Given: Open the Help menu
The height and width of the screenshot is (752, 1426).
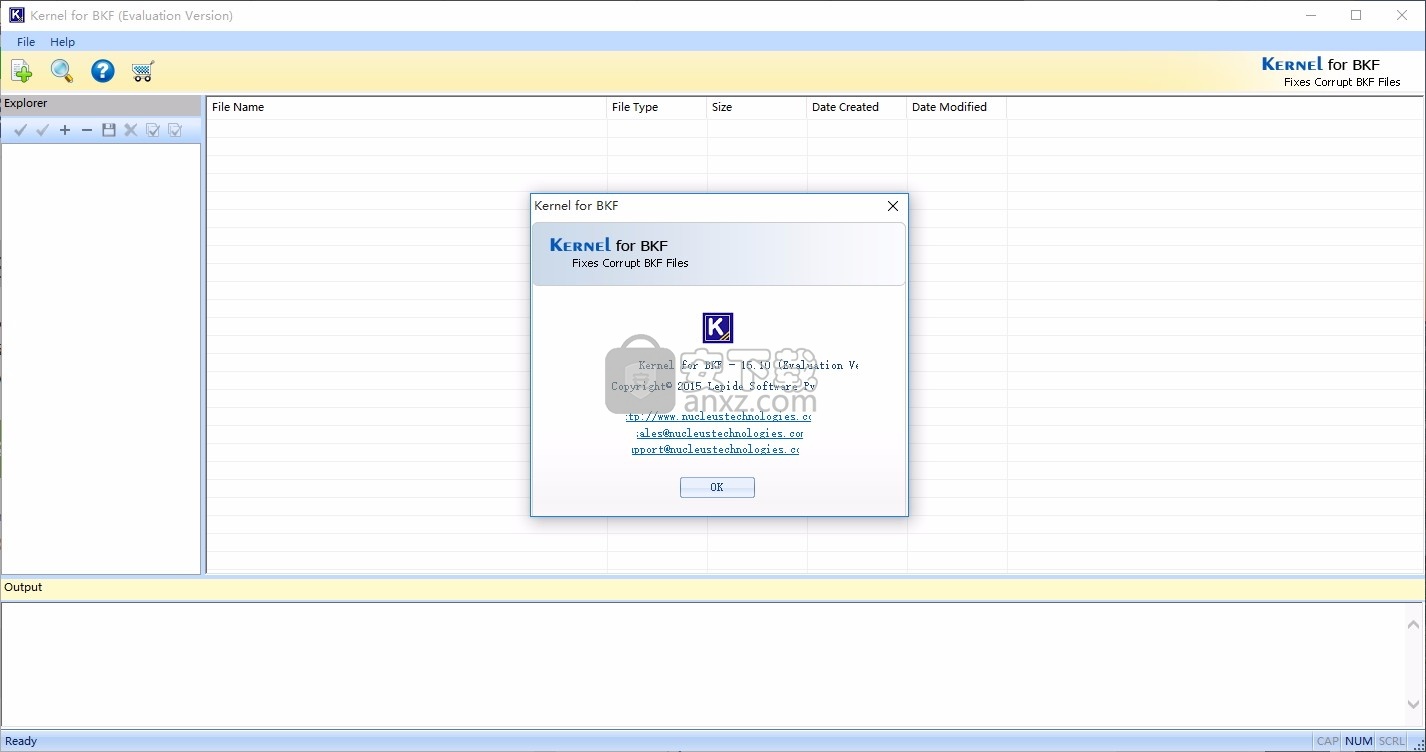Looking at the screenshot, I should 63,42.
